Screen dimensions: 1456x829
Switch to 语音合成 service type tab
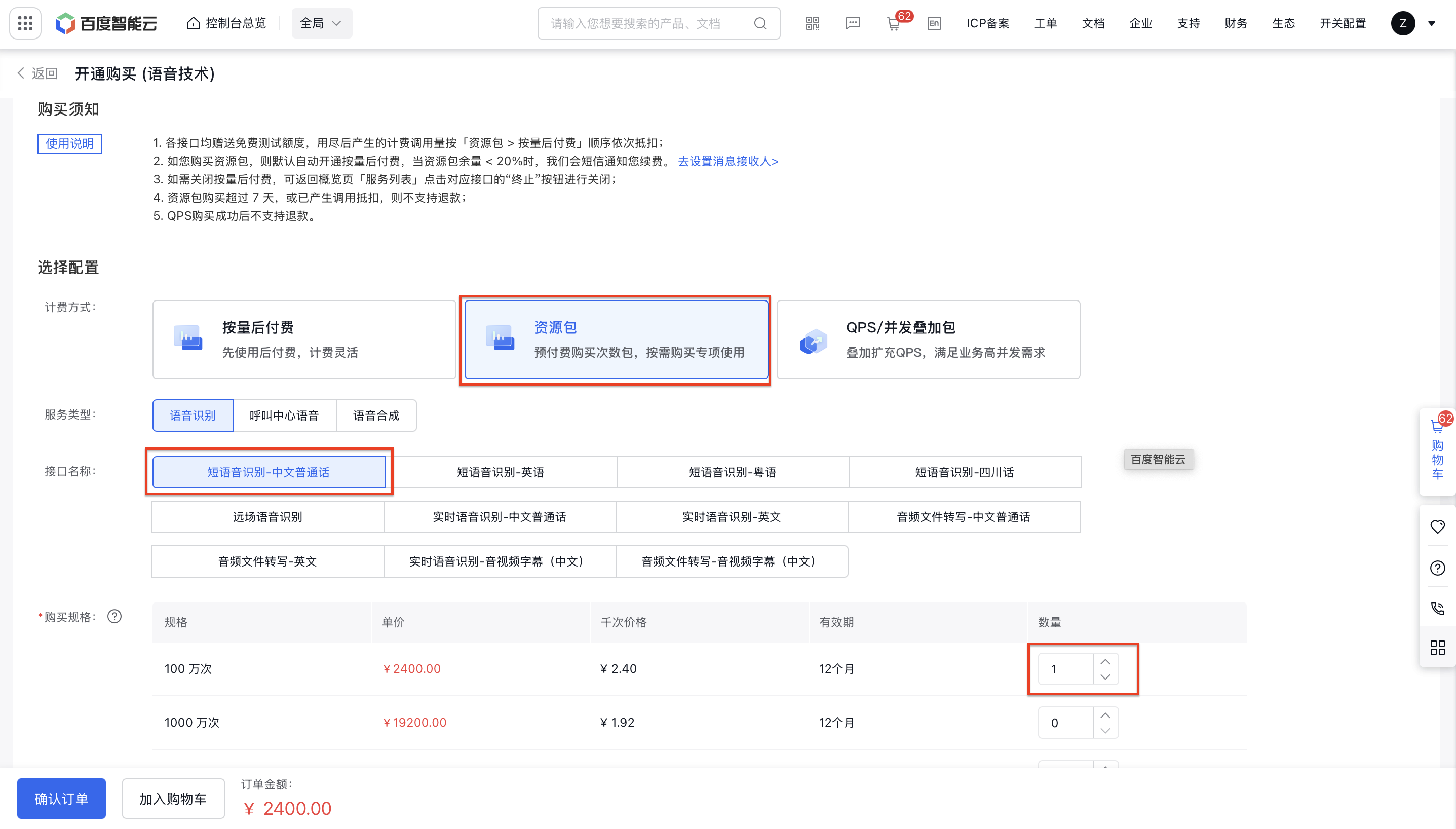tap(376, 416)
